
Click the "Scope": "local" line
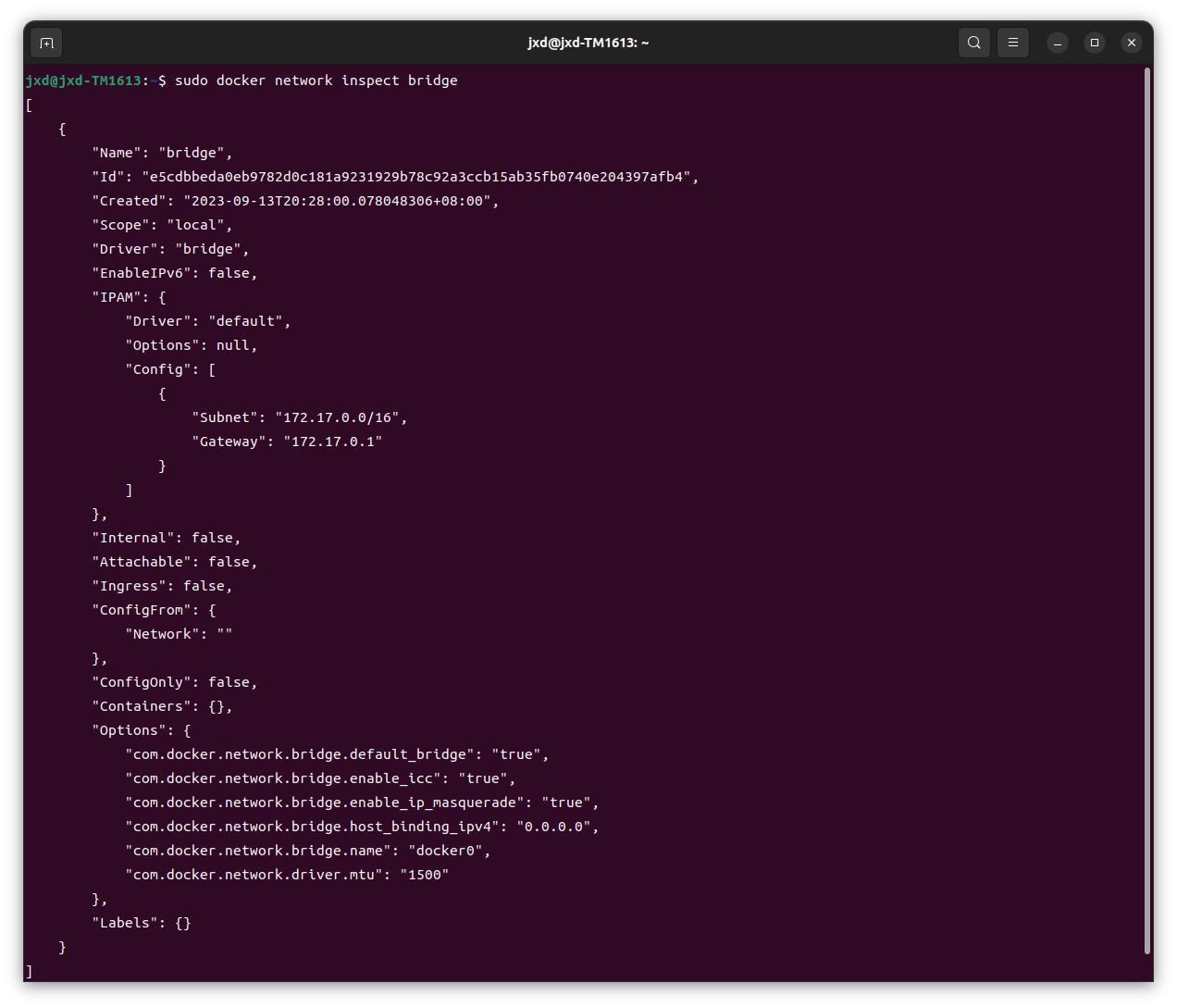coord(163,225)
